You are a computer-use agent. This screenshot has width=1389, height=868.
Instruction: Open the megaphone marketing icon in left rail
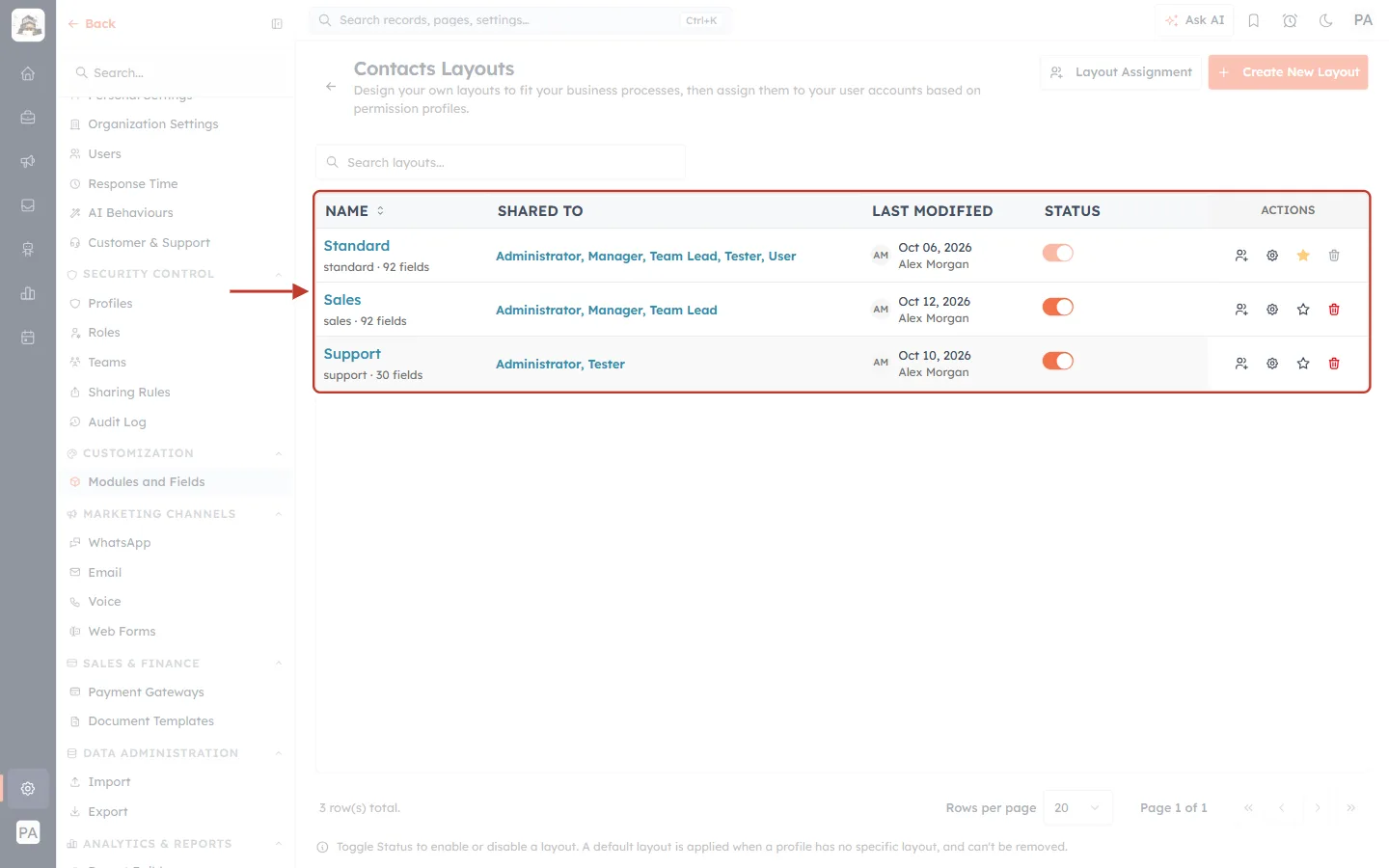click(28, 161)
